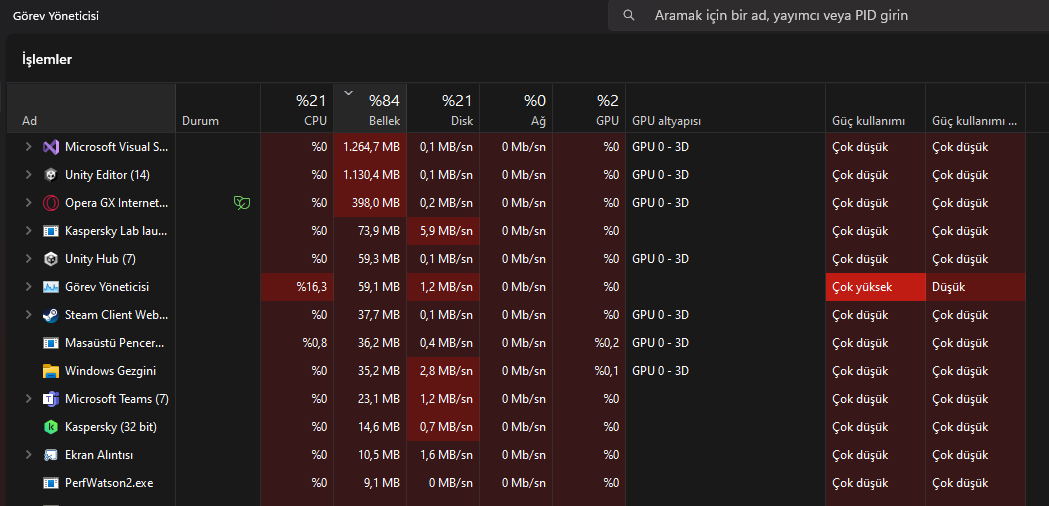This screenshot has width=1049, height=506.
Task: Click the Microsoft Teams process icon
Action: point(51,399)
